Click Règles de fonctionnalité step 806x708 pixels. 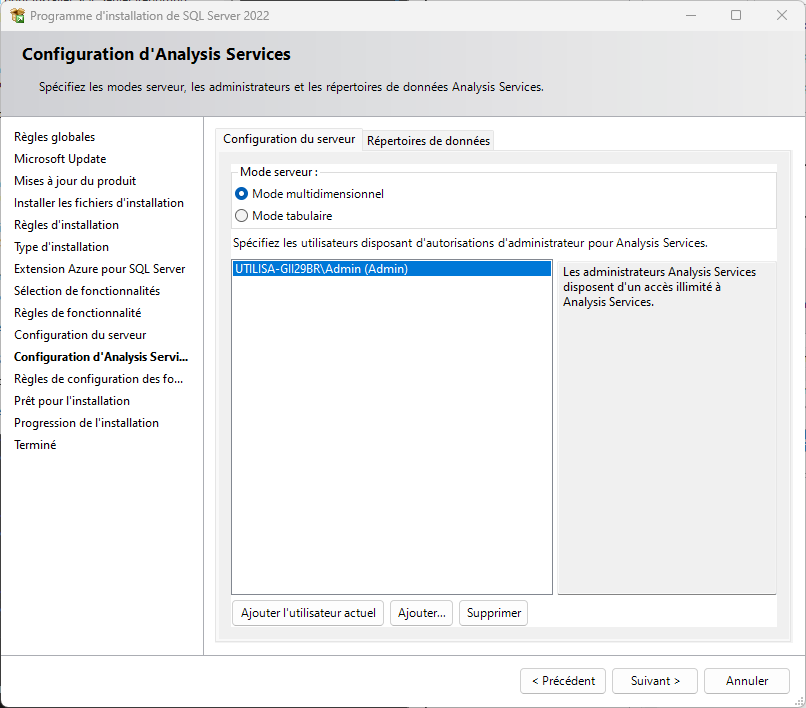pos(78,313)
